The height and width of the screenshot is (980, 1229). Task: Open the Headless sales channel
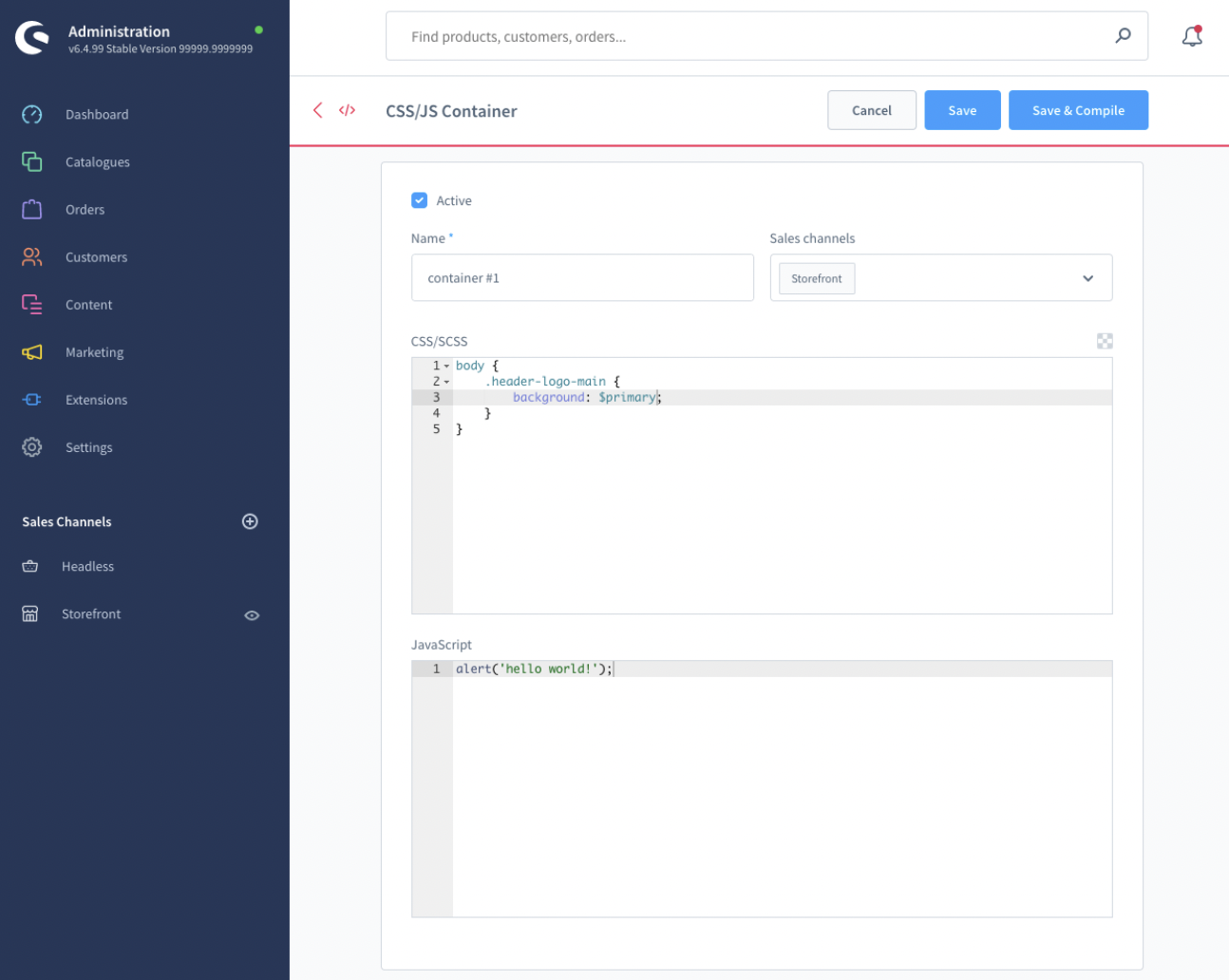click(87, 567)
